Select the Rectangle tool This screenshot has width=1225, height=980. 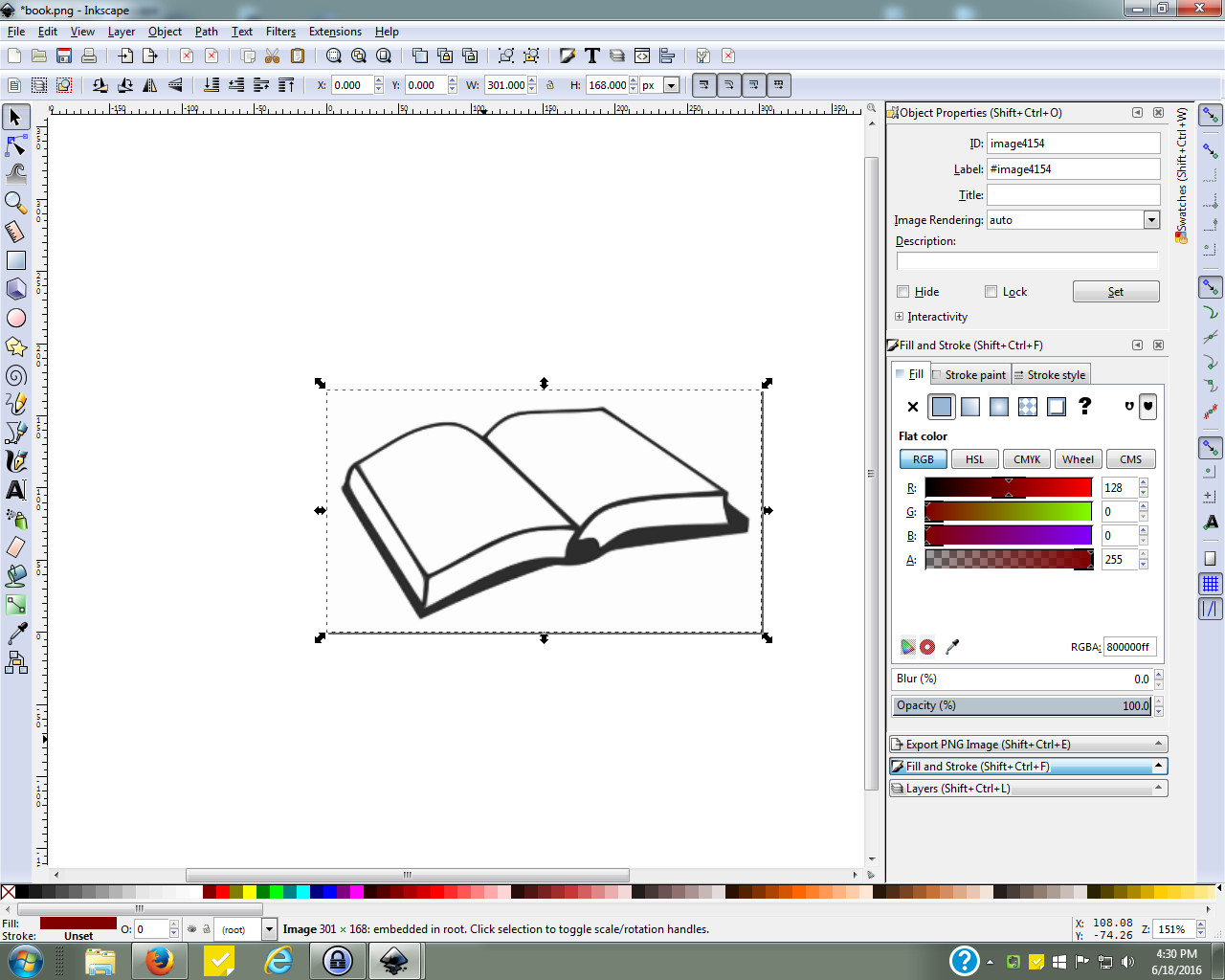[x=15, y=259]
